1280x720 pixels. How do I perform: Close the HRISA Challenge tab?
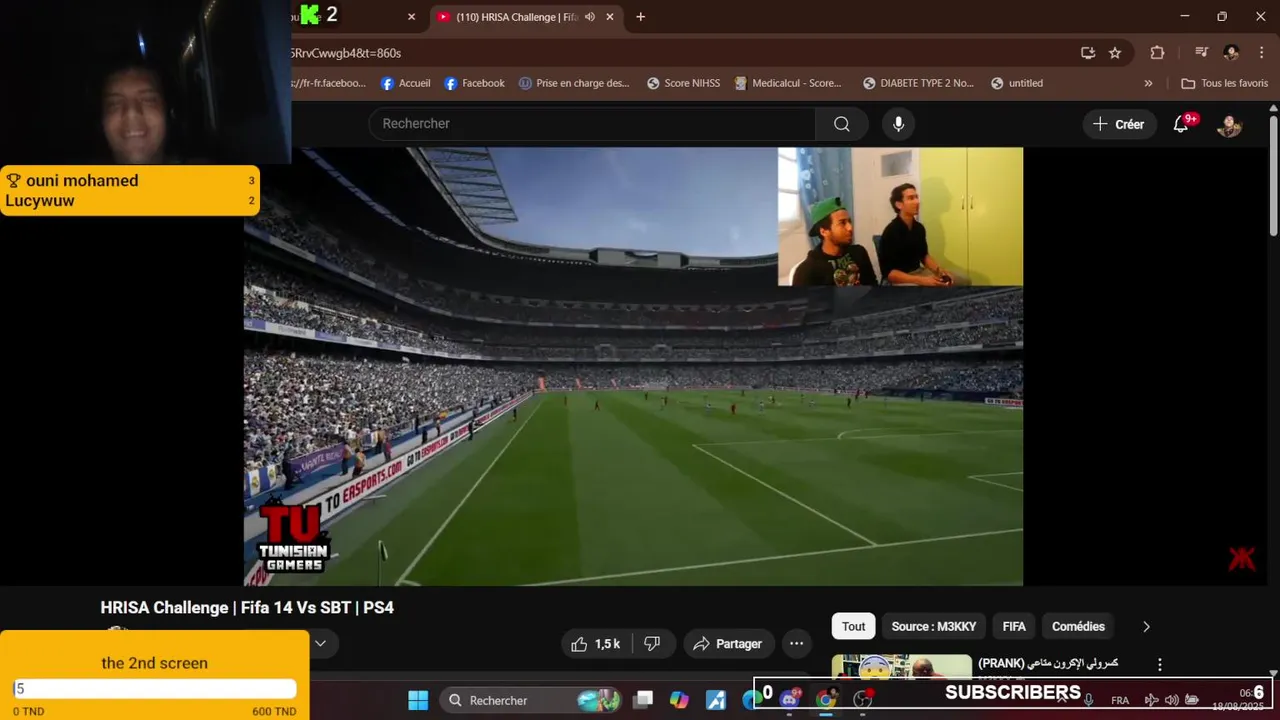click(x=610, y=17)
